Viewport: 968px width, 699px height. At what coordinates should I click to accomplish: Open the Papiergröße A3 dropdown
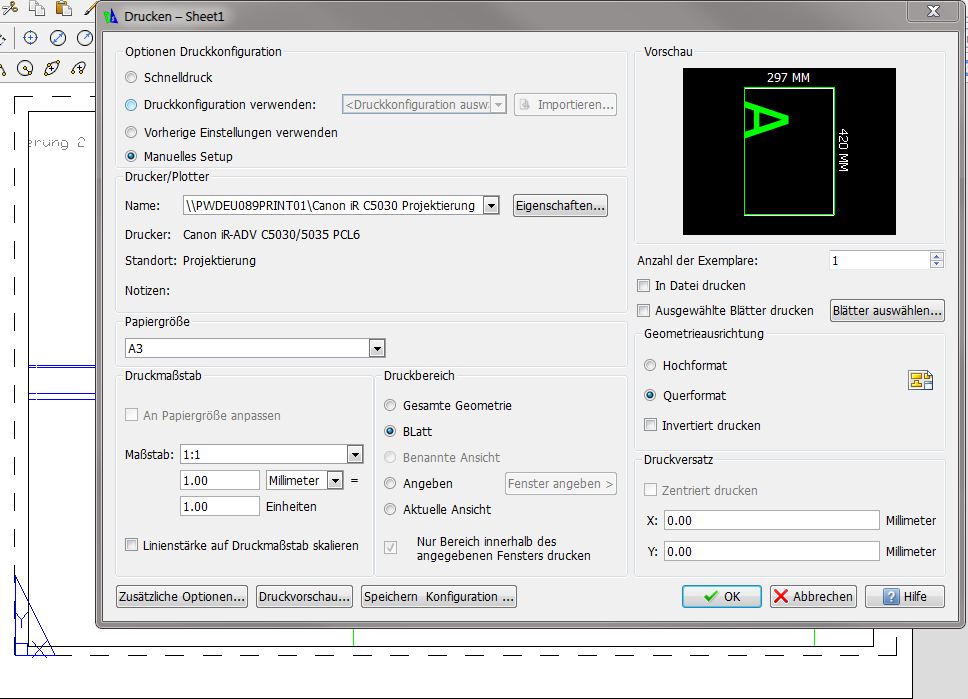(377, 348)
